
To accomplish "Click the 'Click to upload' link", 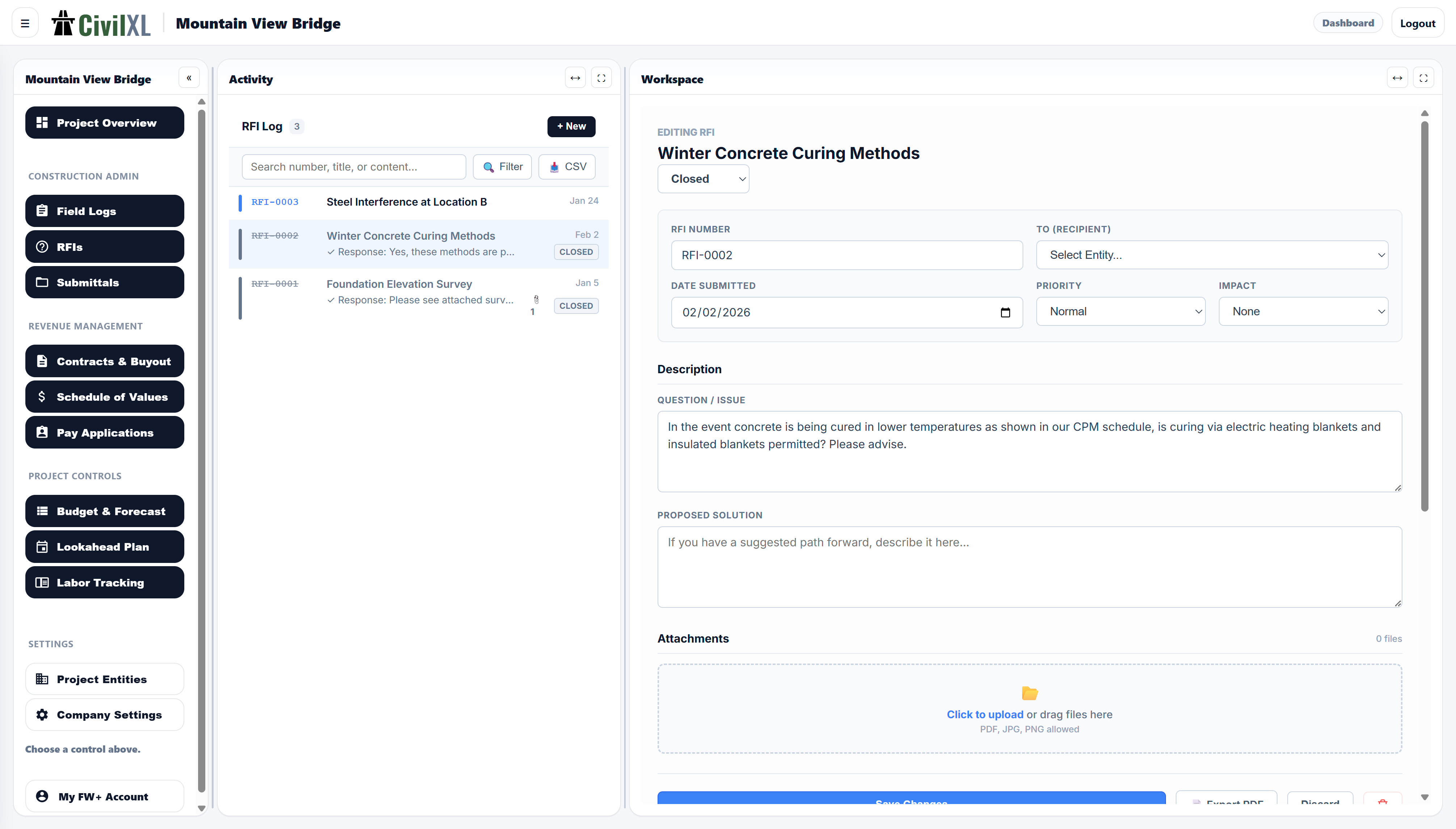I will pyautogui.click(x=985, y=715).
